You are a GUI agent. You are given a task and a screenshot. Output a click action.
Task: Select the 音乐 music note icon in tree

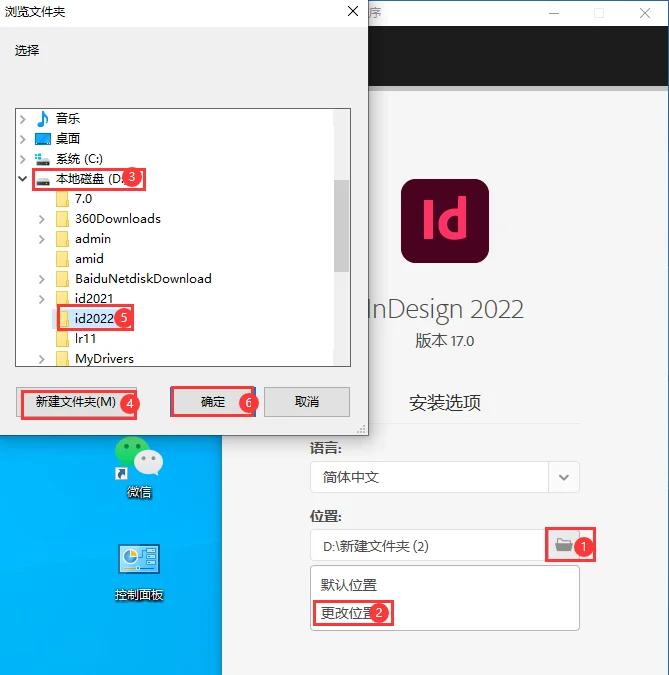click(x=43, y=118)
